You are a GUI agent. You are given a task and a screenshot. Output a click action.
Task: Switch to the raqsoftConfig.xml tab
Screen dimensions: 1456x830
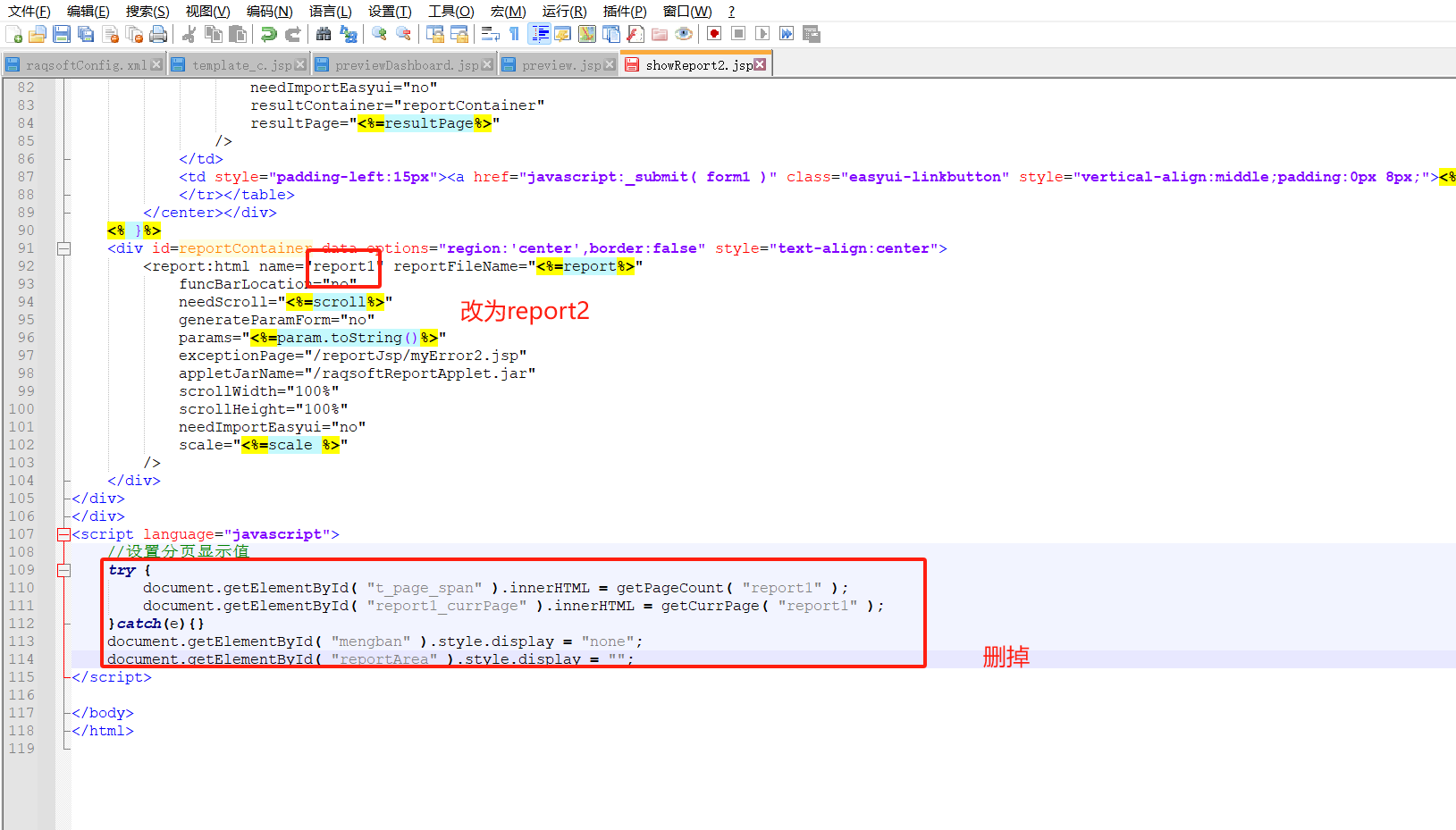click(x=85, y=65)
